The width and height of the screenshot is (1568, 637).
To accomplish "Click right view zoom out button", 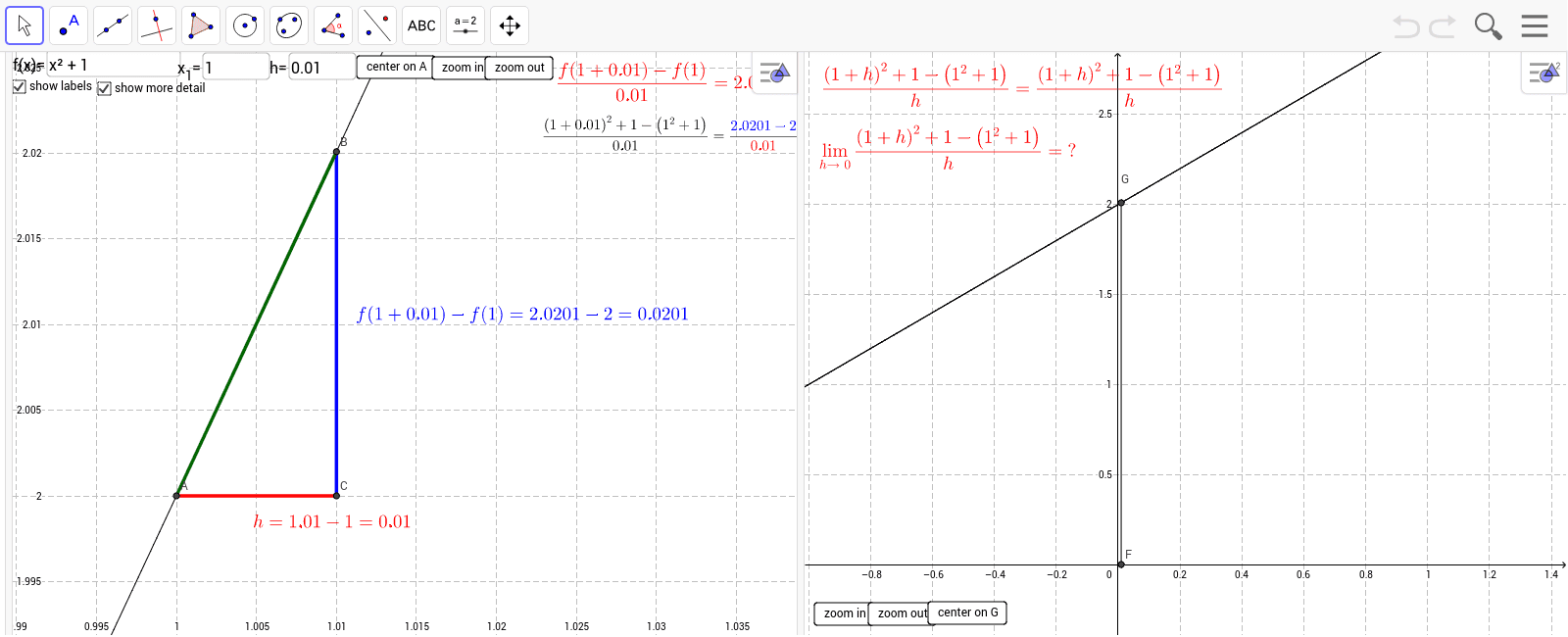I will [x=901, y=613].
